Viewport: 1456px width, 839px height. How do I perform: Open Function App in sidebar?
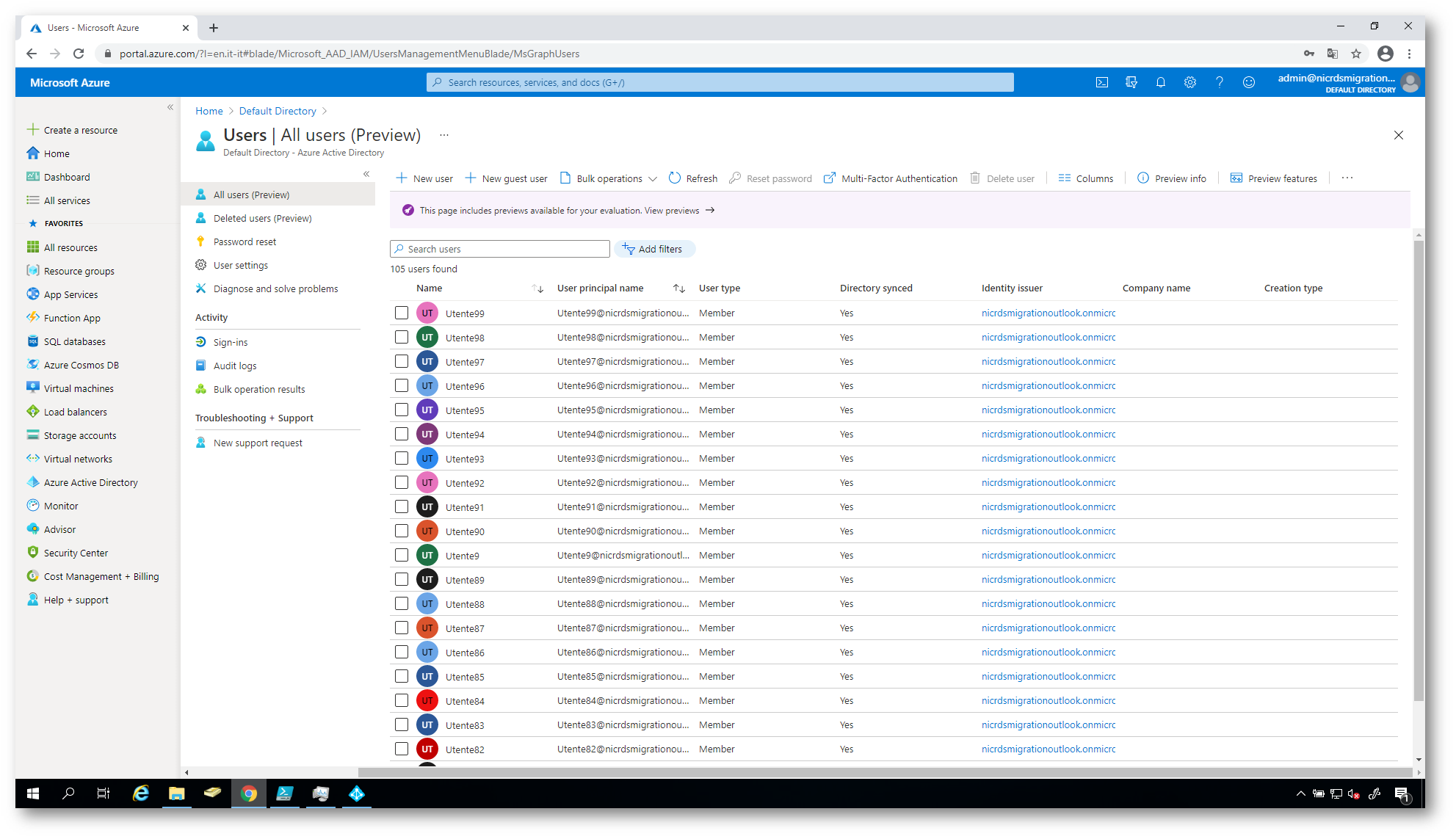pyautogui.click(x=72, y=318)
